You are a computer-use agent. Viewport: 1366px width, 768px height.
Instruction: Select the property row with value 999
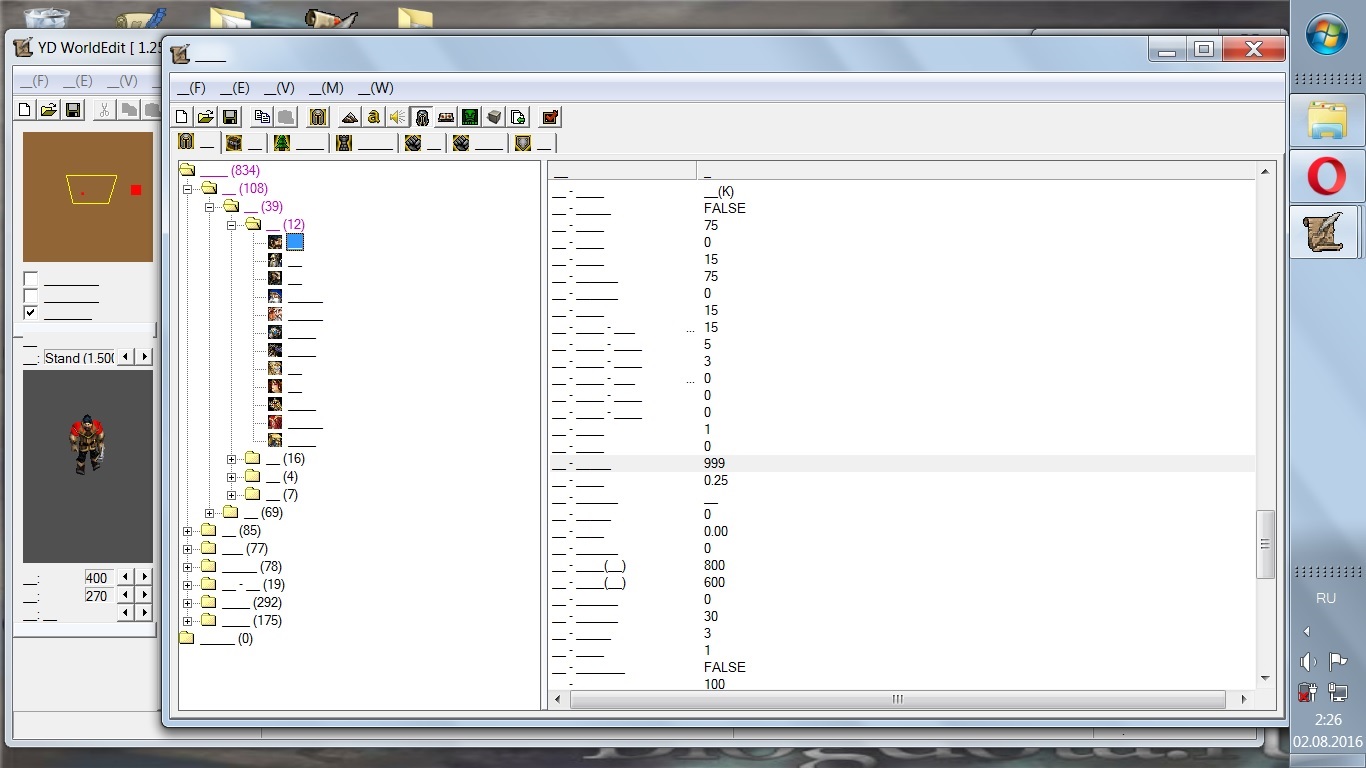pos(901,463)
